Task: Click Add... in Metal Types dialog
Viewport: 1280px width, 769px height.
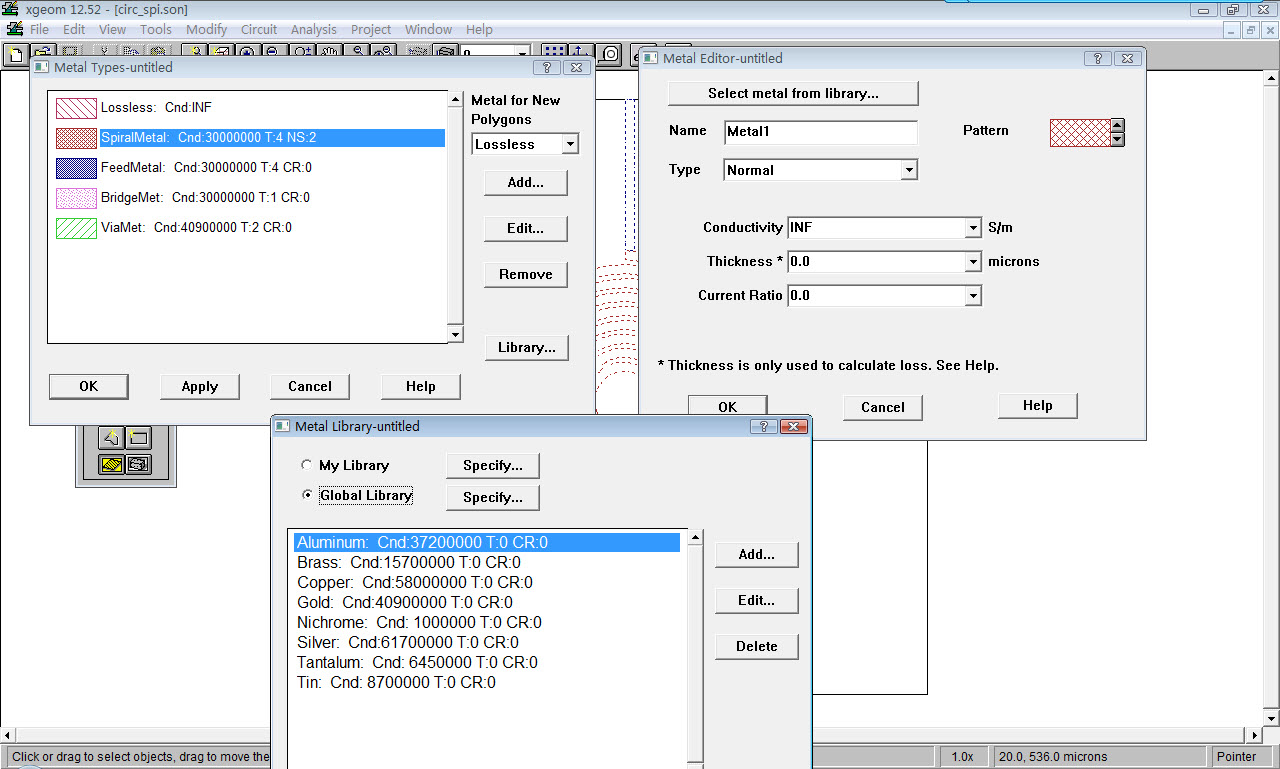Action: click(525, 183)
